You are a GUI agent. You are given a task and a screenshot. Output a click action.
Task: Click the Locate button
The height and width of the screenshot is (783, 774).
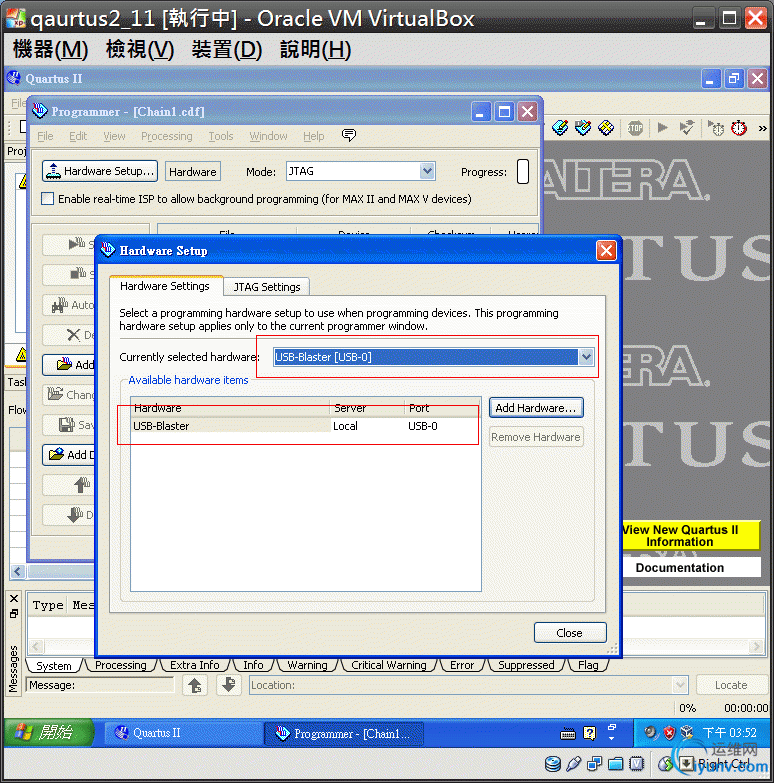731,685
